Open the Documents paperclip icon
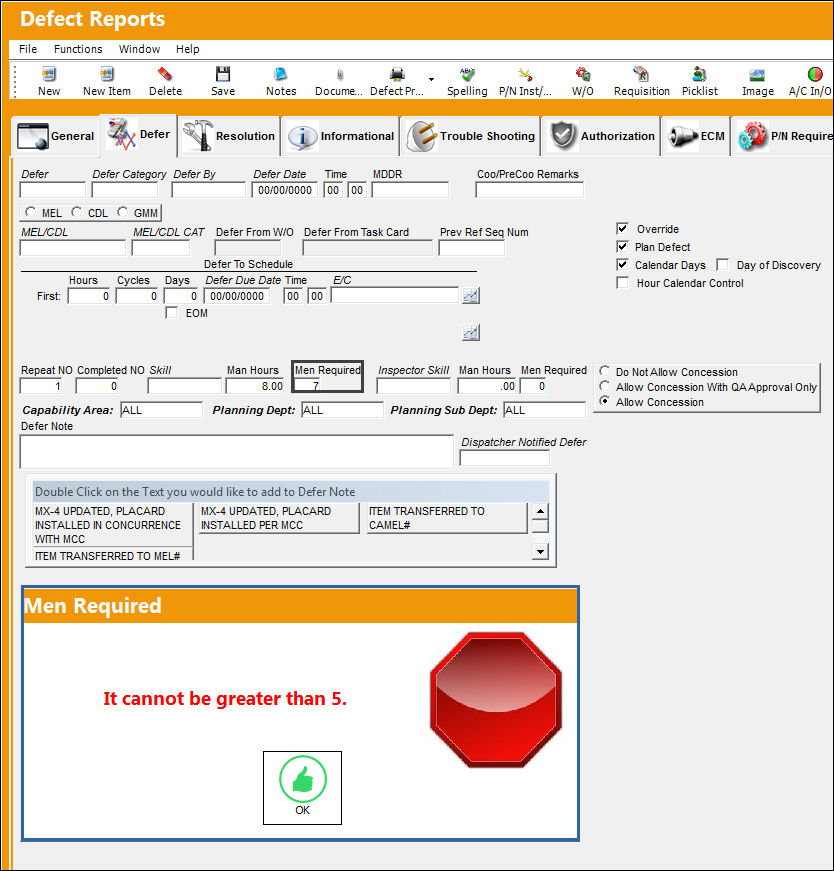Image resolution: width=834 pixels, height=871 pixels. coord(339,74)
